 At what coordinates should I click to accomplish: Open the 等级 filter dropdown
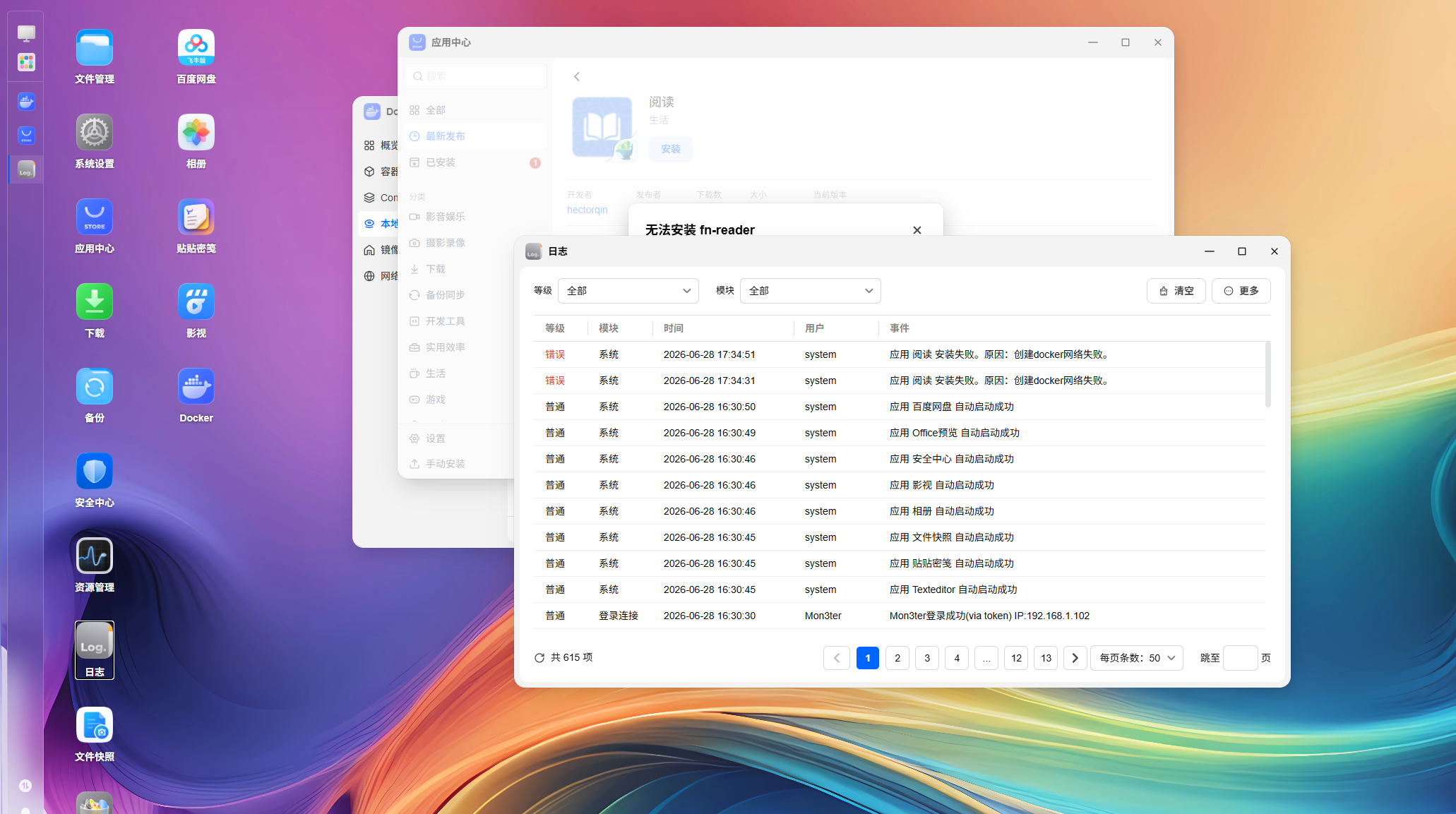point(628,291)
